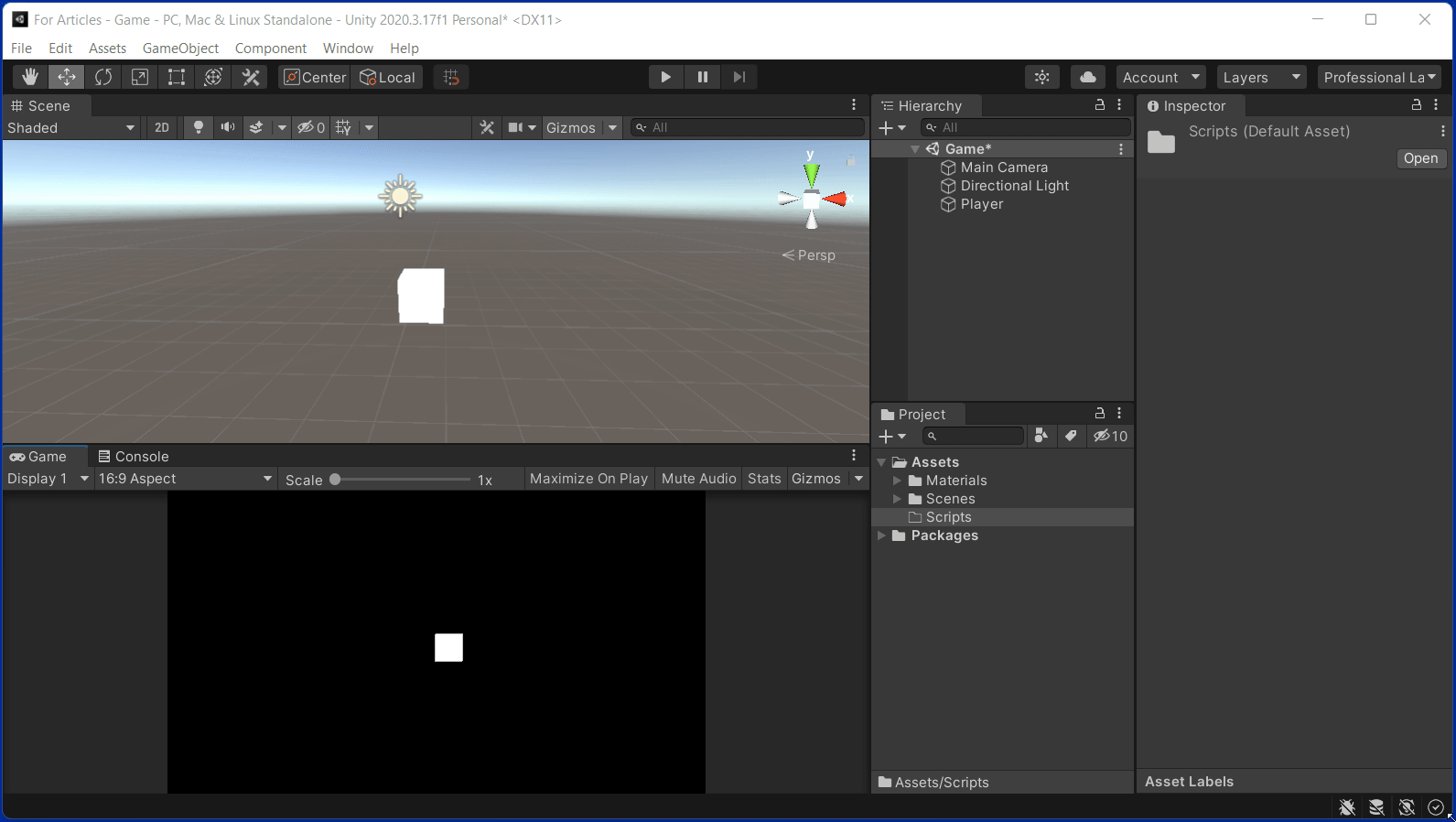Viewport: 1456px width, 822px height.
Task: Open the Component menu
Action: [x=271, y=49]
